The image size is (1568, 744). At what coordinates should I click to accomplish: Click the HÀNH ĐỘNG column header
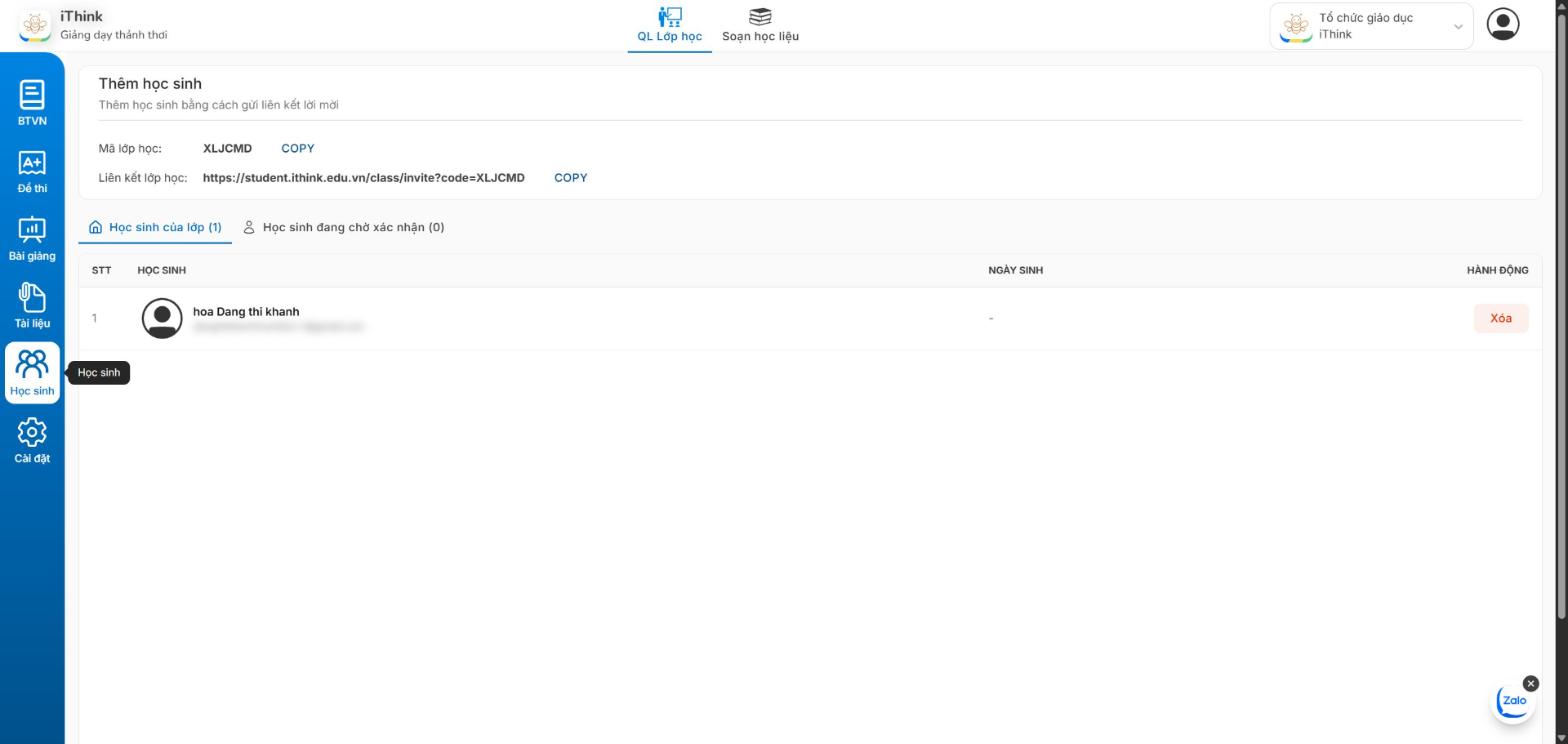[x=1497, y=270]
